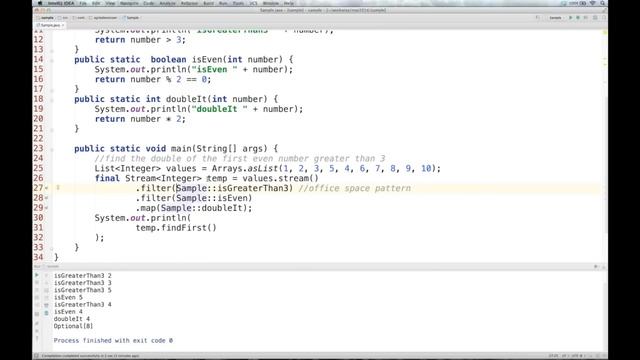Click line number 30 in the gutter
This screenshot has width=640, height=360.
pos(38,218)
